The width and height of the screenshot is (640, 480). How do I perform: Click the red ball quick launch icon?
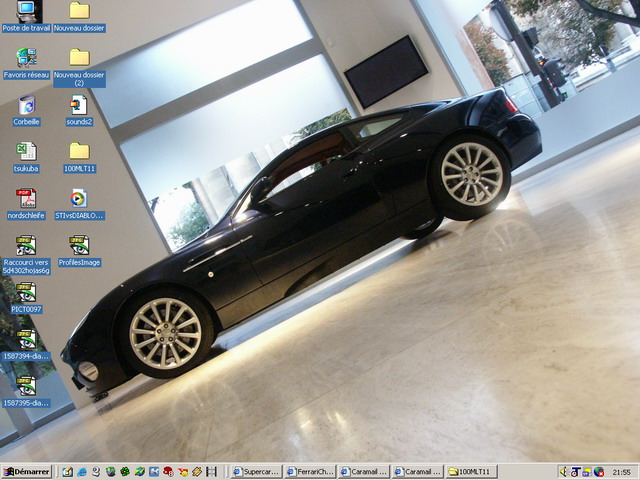(x=168, y=472)
